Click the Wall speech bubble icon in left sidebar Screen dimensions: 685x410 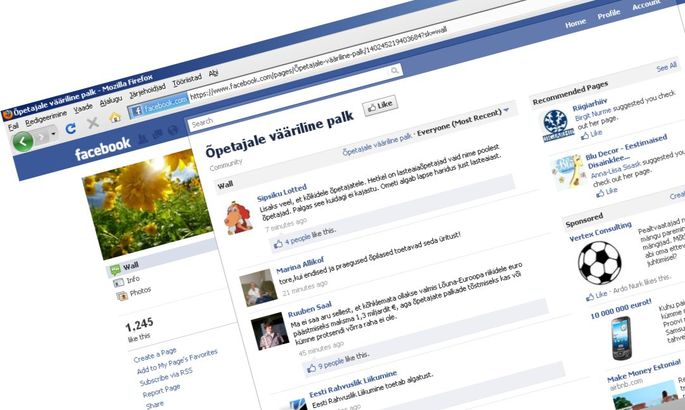115,270
